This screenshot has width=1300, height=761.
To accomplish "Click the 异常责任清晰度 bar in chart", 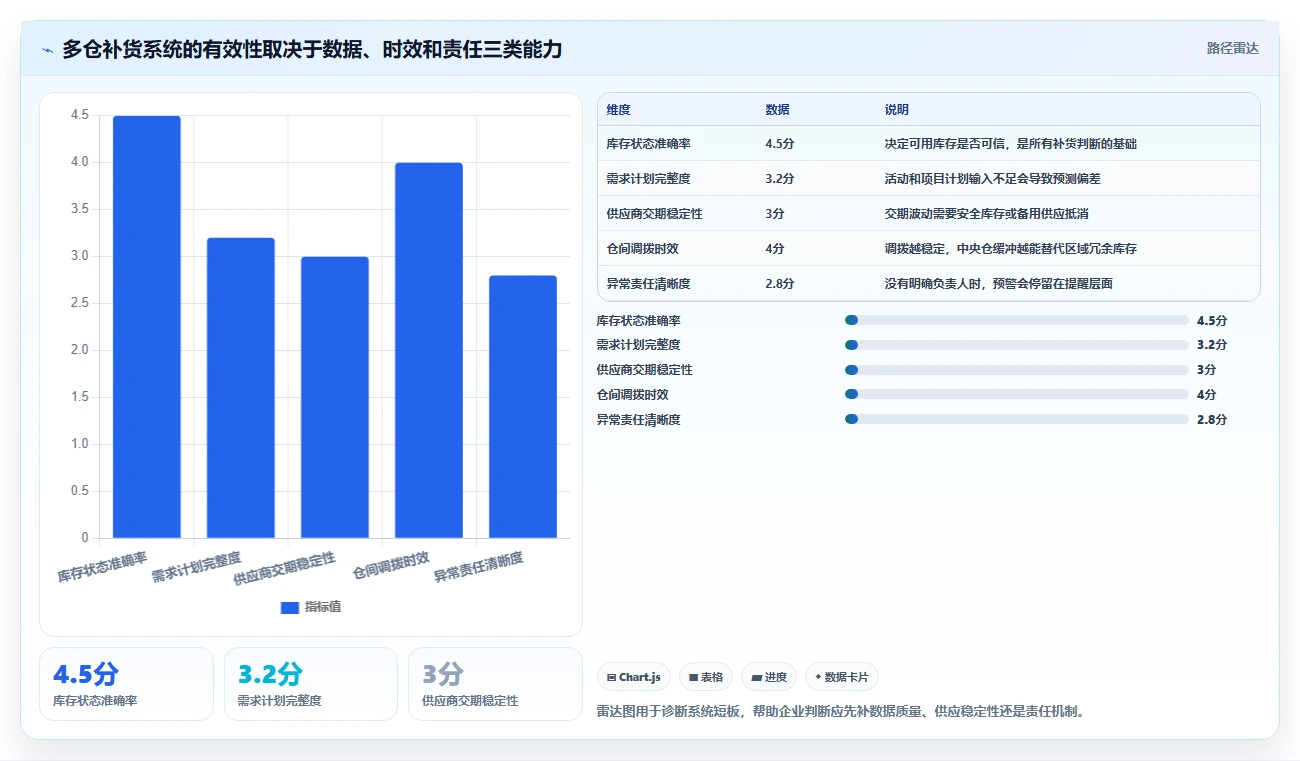I will pos(523,407).
